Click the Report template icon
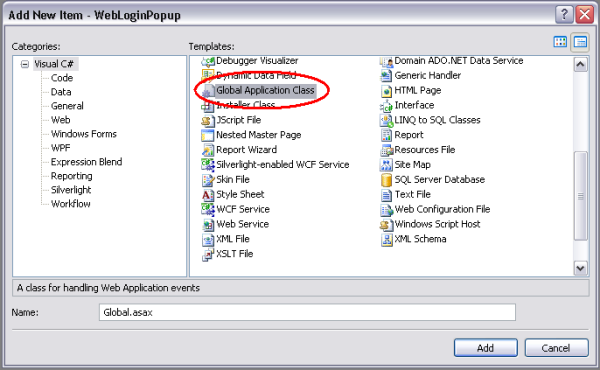Image resolution: width=600 pixels, height=370 pixels. (x=386, y=135)
